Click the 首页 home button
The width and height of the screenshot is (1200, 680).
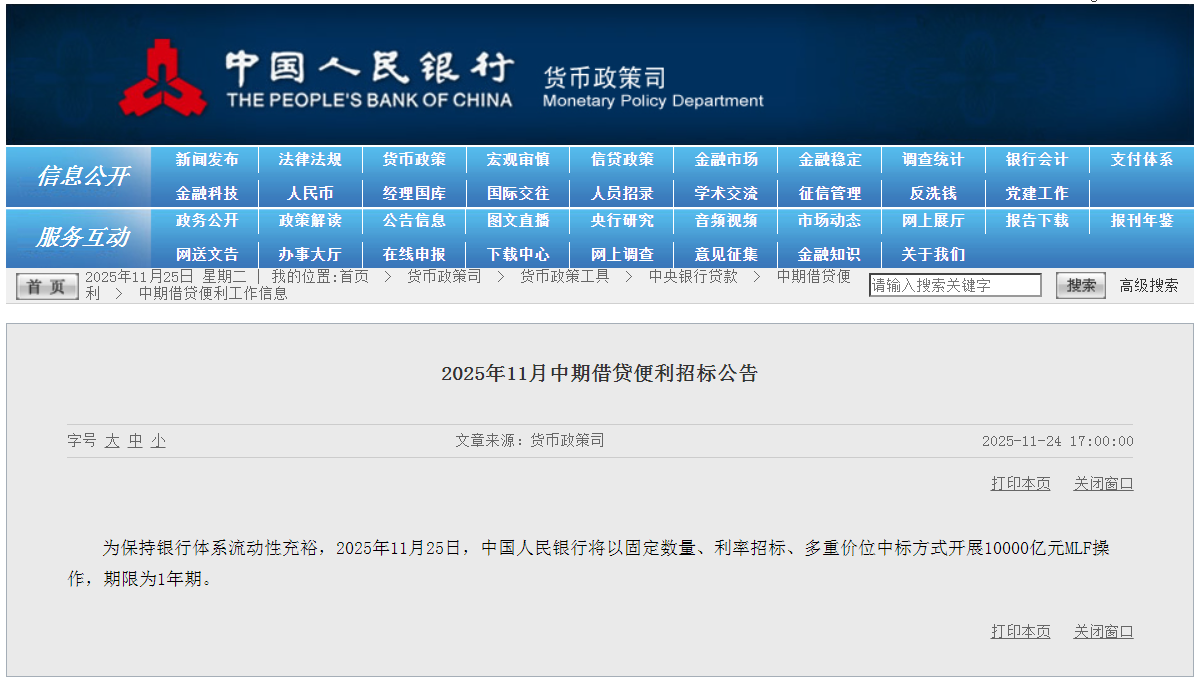[x=46, y=284]
